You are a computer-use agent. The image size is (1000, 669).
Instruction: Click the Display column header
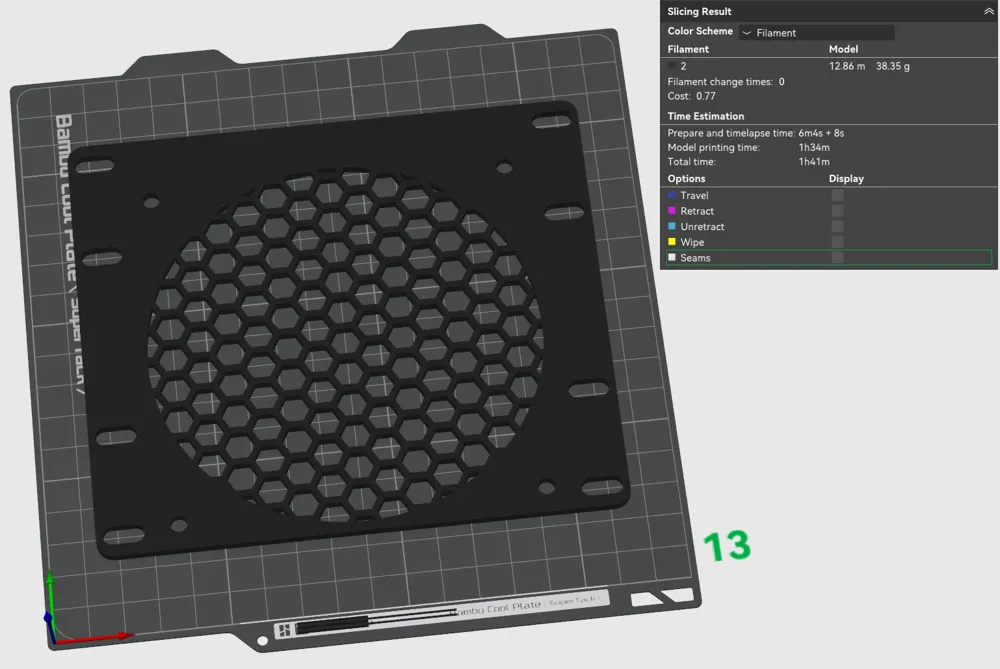click(x=846, y=179)
